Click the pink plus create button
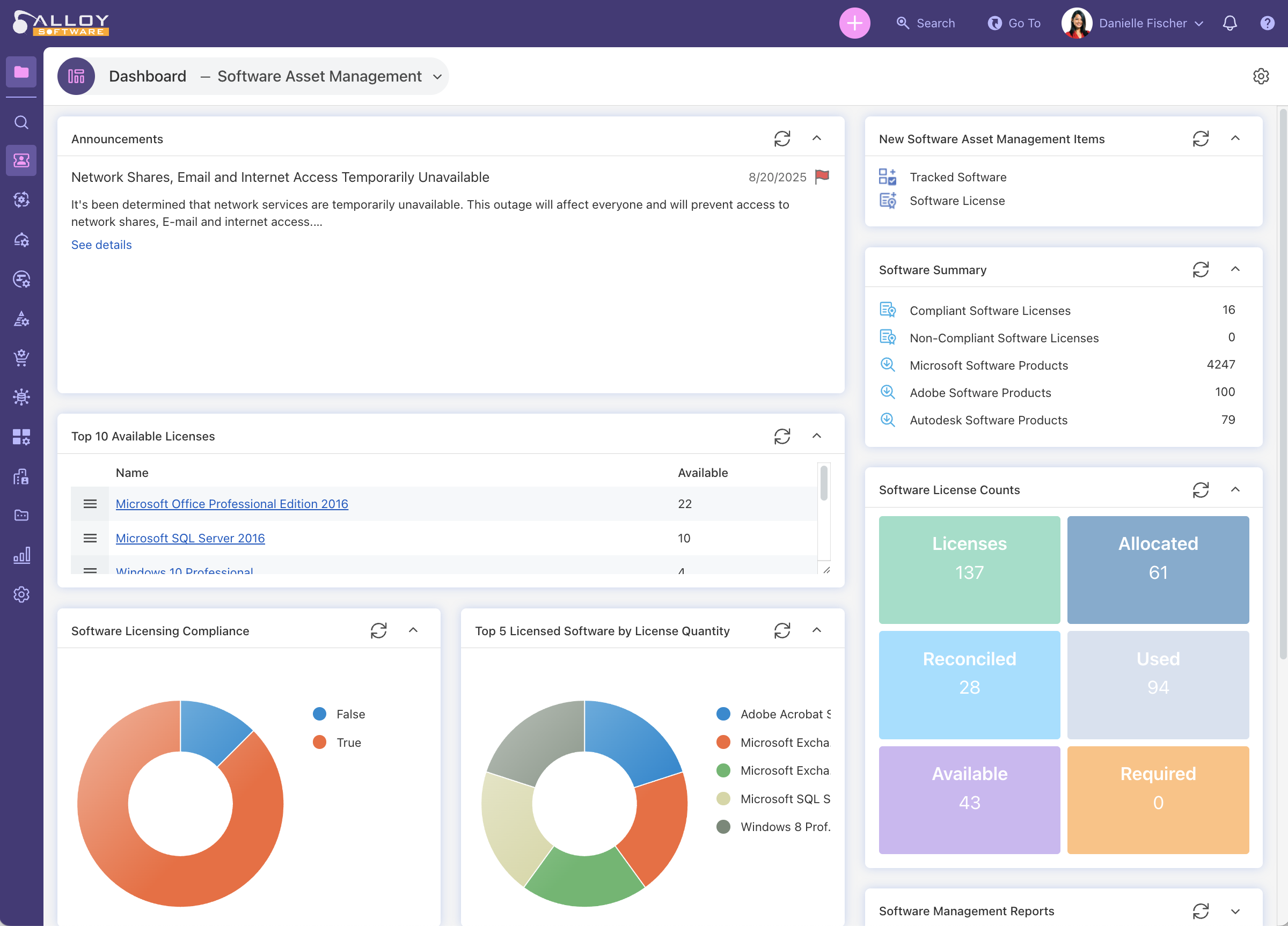This screenshot has width=1288, height=926. tap(854, 23)
